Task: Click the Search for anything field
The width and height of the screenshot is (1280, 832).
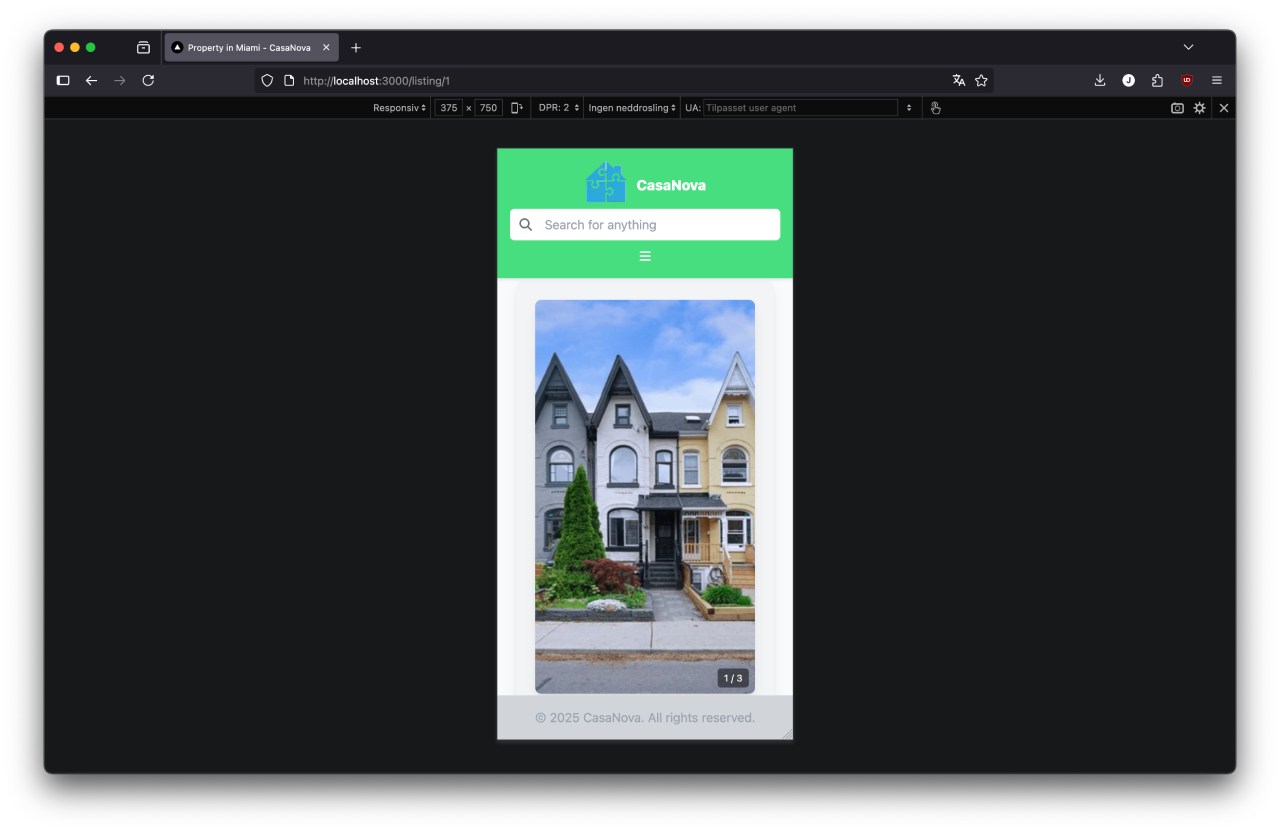Action: [x=644, y=224]
